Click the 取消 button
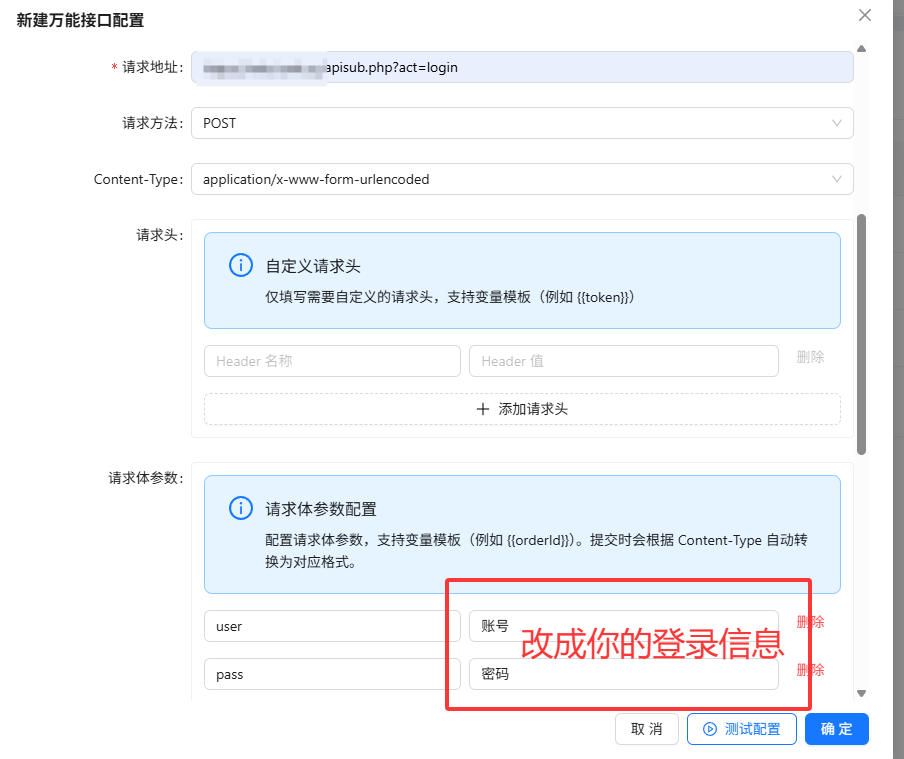 coord(646,729)
